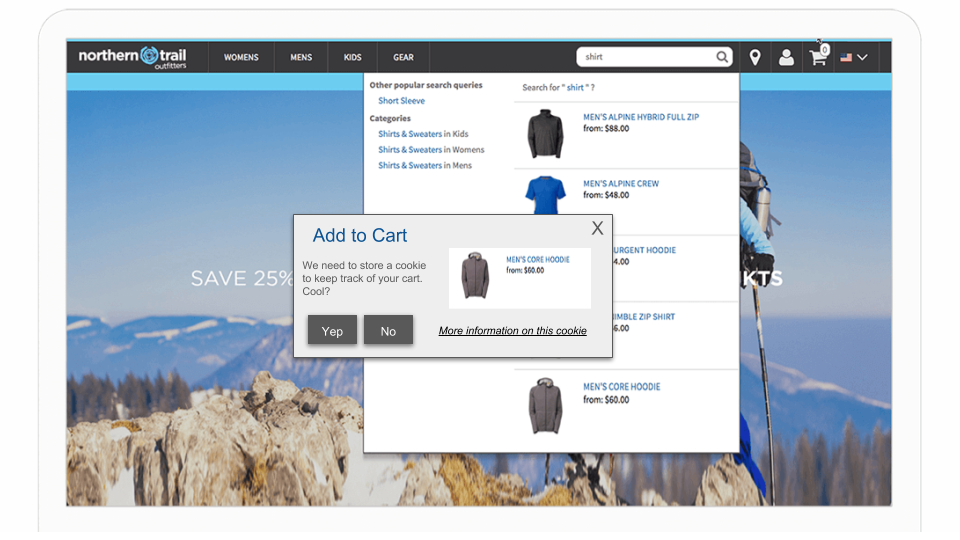Click Other popular search queries heading

[426, 85]
